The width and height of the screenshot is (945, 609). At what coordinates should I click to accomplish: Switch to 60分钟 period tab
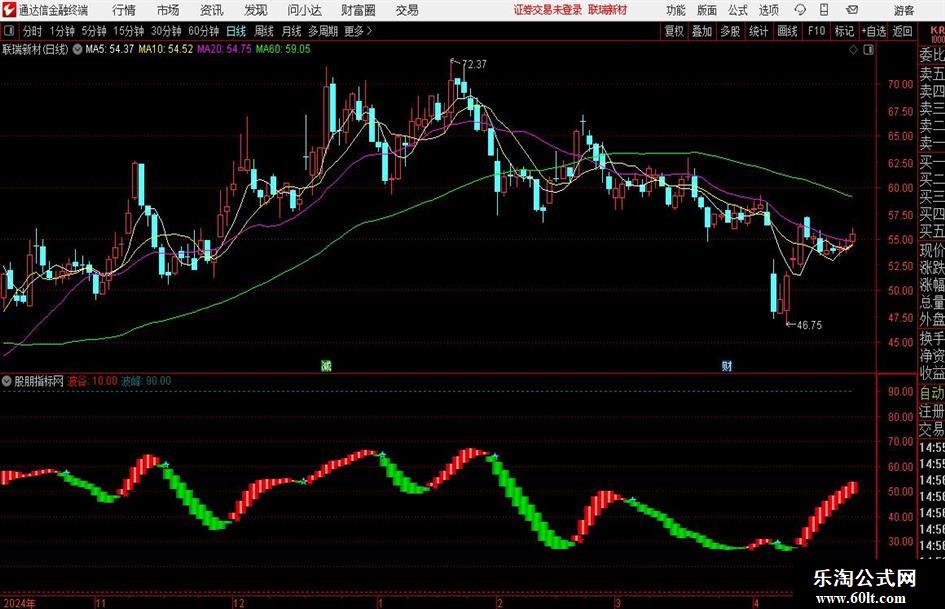coord(203,31)
